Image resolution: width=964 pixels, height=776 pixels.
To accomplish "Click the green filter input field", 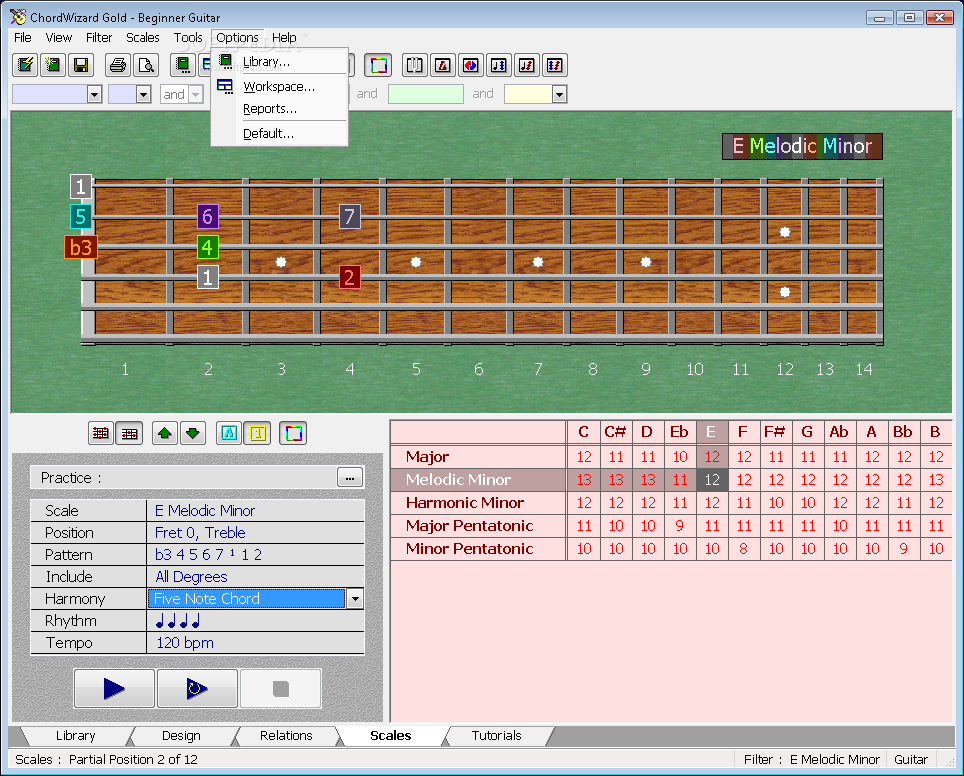I will pyautogui.click(x=425, y=94).
